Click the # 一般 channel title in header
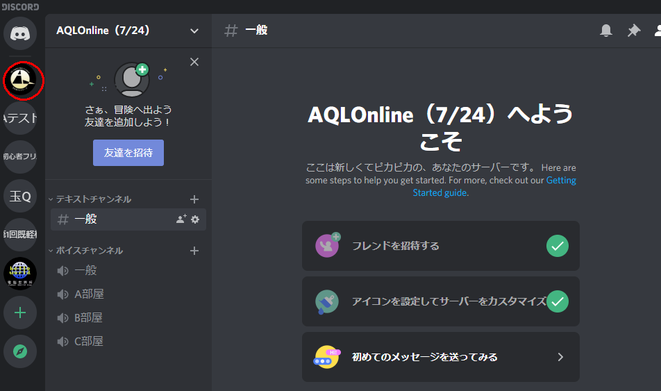This screenshot has height=391, width=661. [x=246, y=30]
